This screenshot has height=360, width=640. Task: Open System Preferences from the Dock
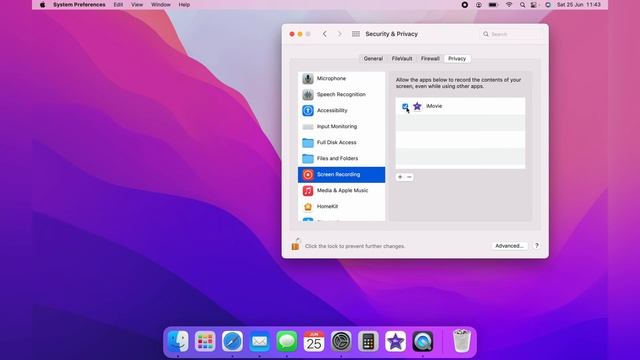click(341, 341)
